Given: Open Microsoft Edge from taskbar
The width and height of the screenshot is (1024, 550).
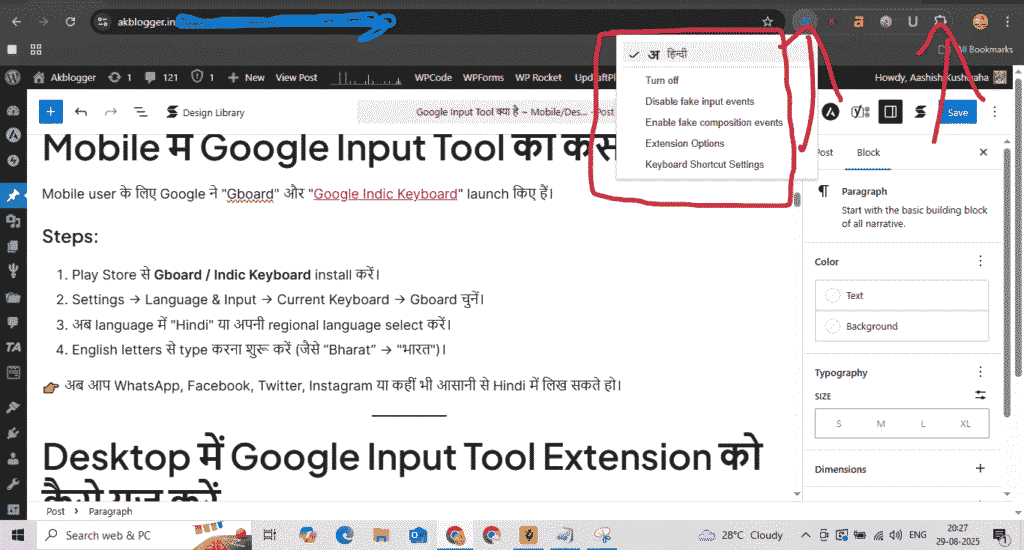Looking at the screenshot, I should pyautogui.click(x=344, y=536).
